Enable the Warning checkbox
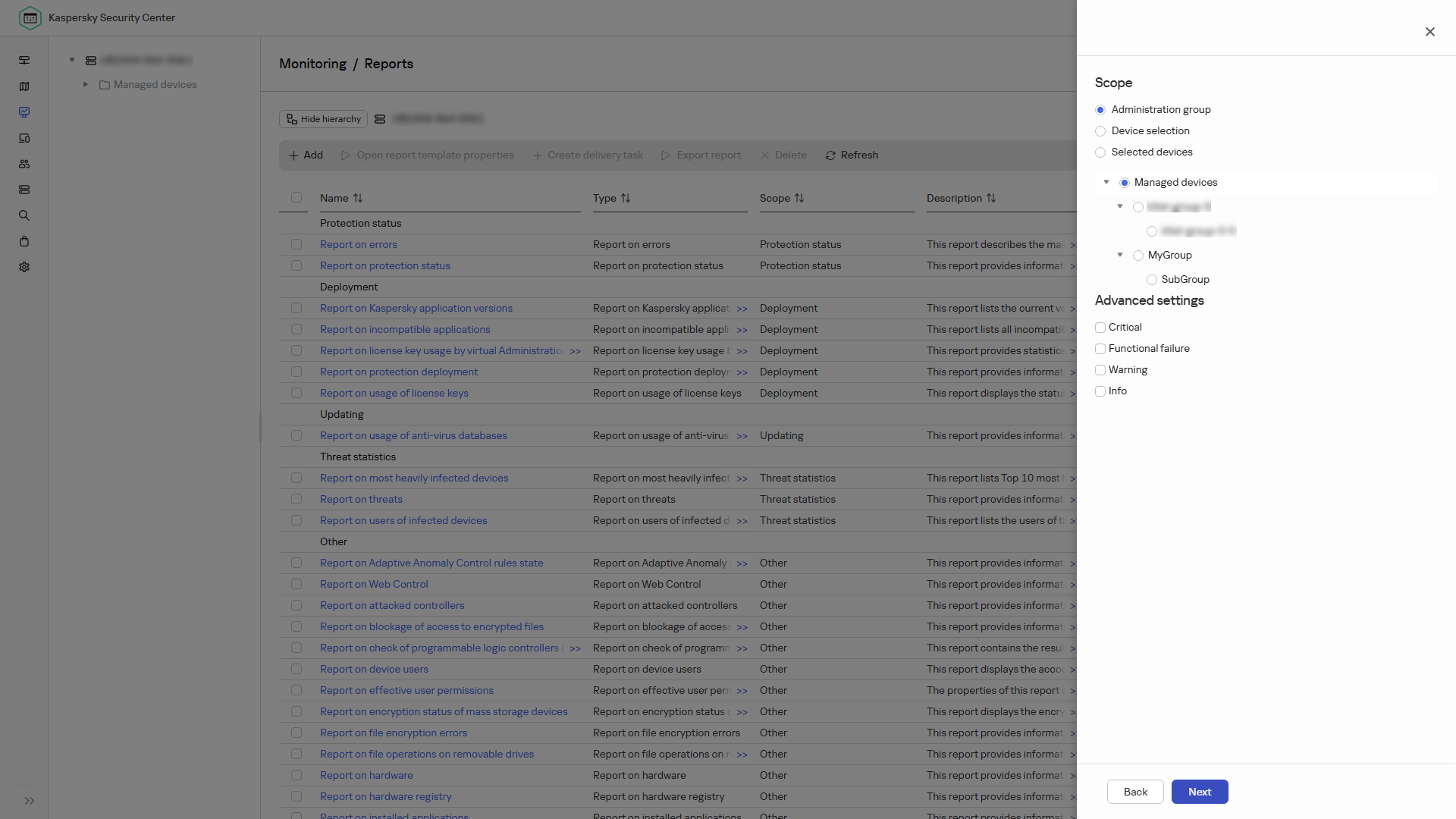Image resolution: width=1456 pixels, height=819 pixels. [1100, 370]
